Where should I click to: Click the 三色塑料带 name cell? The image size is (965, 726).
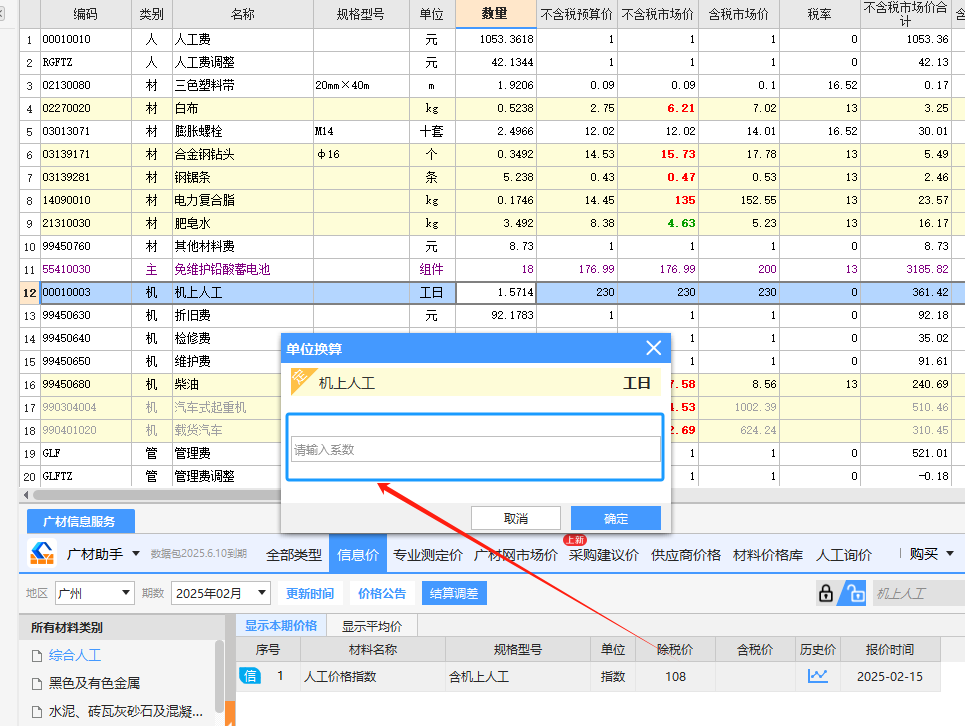click(x=242, y=86)
